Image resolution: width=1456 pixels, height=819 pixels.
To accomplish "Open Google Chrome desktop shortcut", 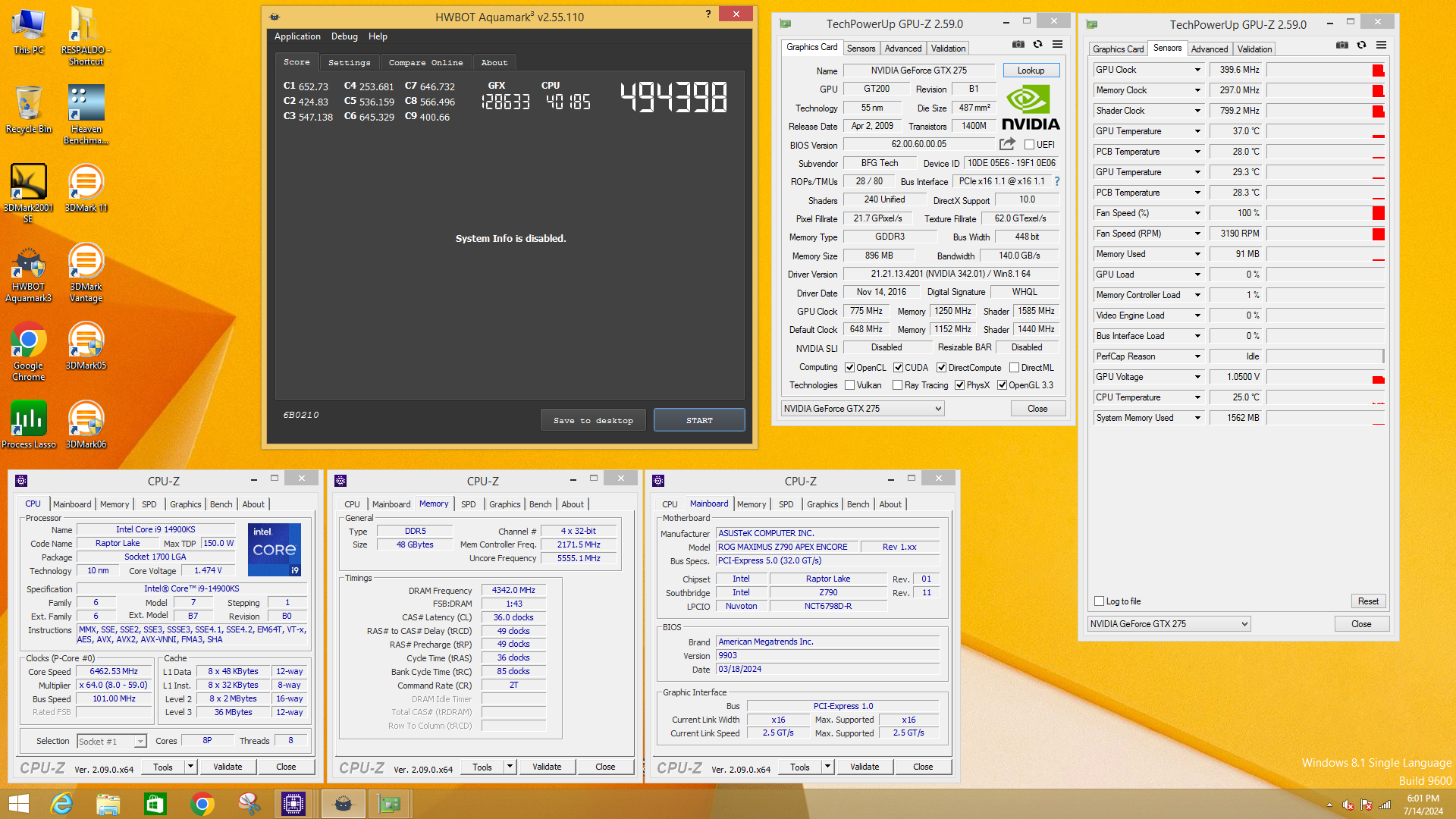I will coord(29,353).
